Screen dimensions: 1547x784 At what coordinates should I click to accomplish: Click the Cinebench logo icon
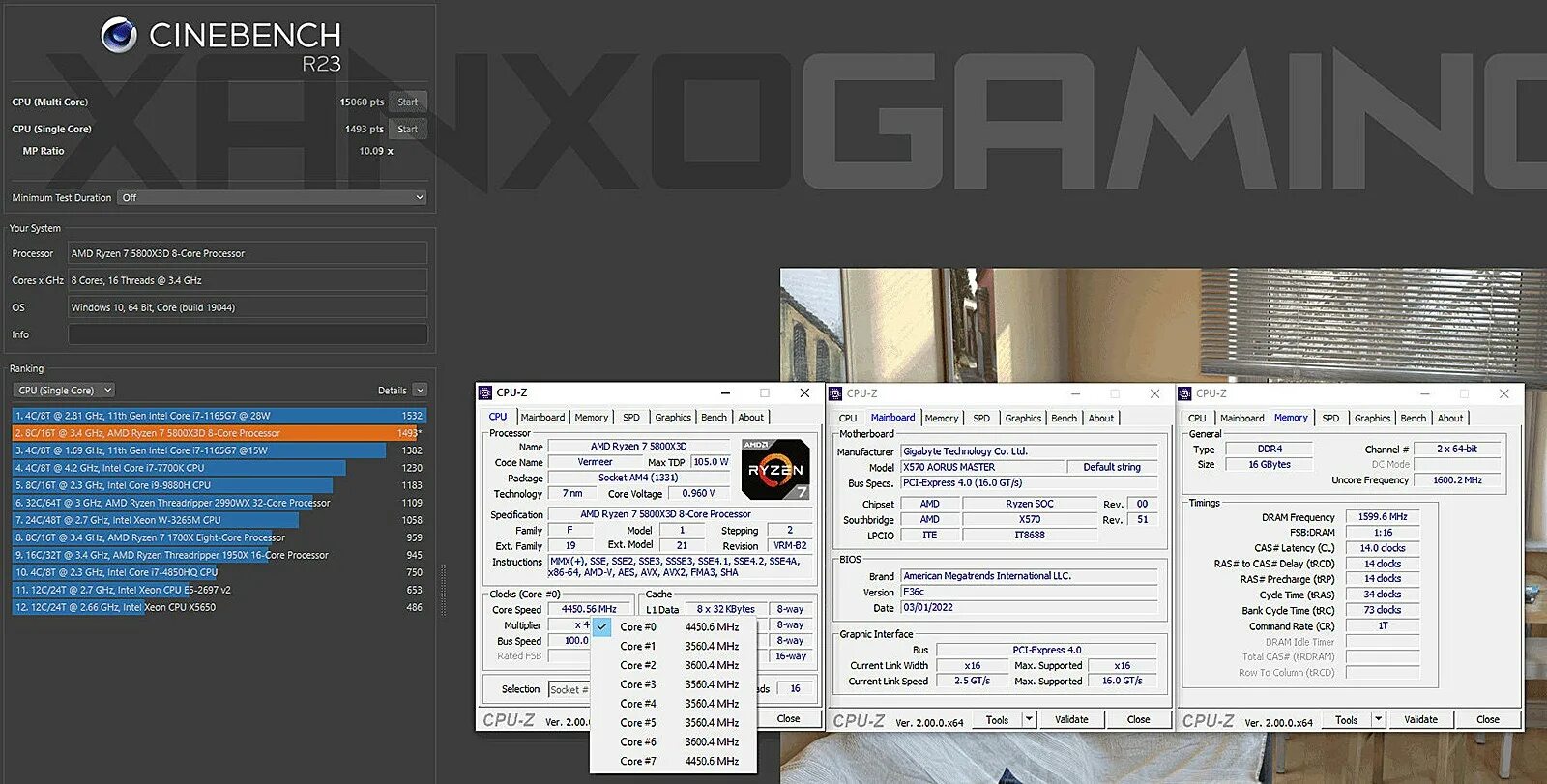click(x=119, y=36)
